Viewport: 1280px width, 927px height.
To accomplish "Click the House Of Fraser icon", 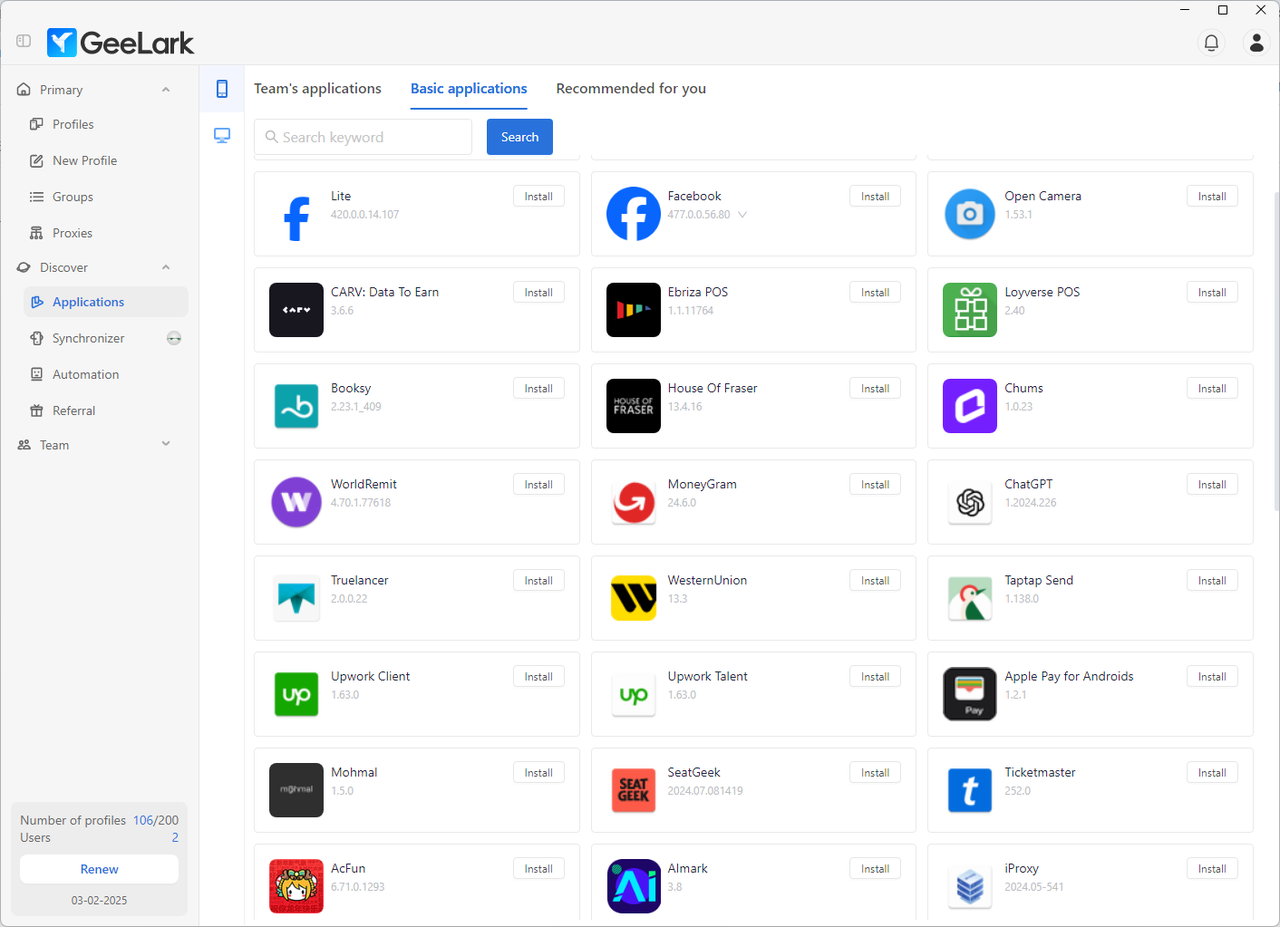I will click(633, 406).
